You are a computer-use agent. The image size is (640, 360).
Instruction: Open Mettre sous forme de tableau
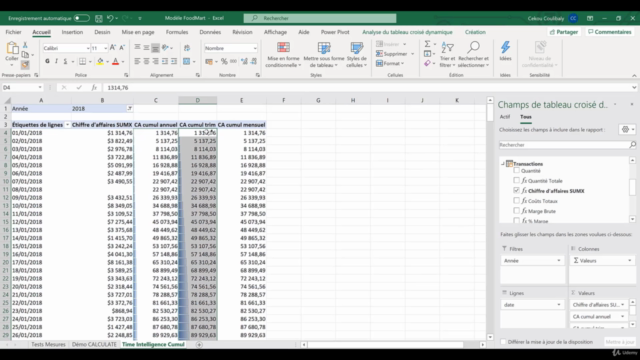pyautogui.click(x=324, y=54)
